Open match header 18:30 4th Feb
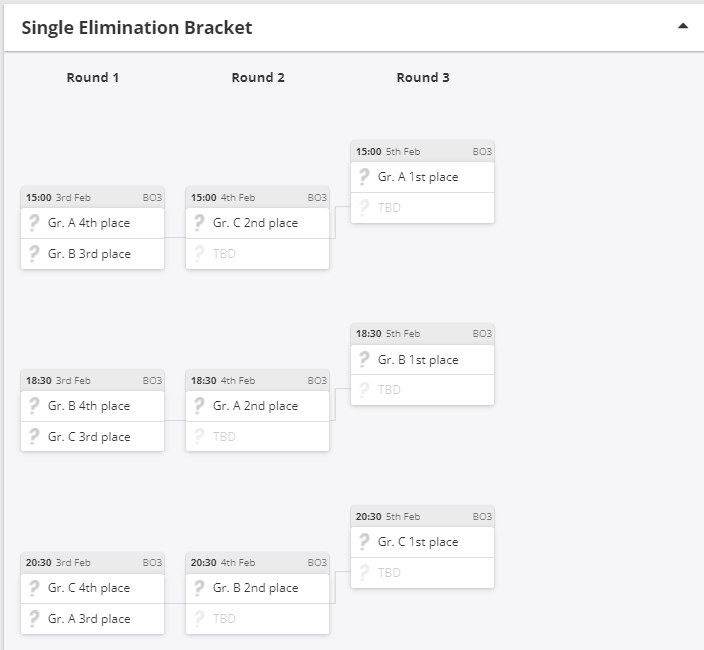The width and height of the screenshot is (704, 650). tap(257, 380)
